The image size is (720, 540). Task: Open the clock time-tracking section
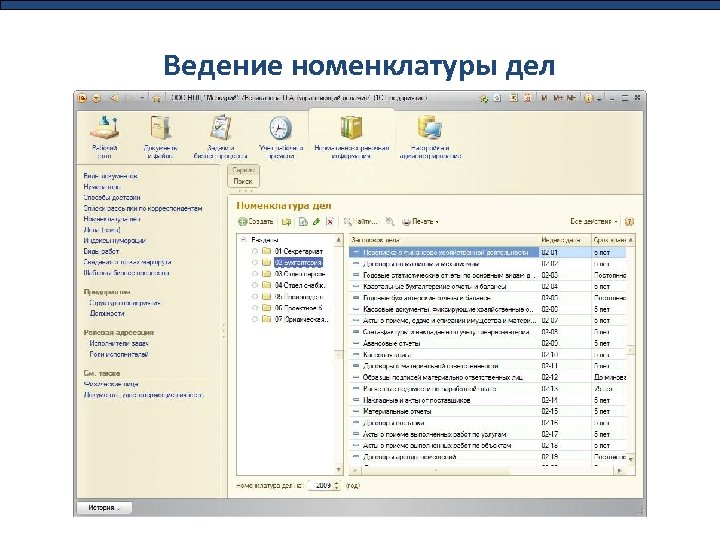pos(281,136)
